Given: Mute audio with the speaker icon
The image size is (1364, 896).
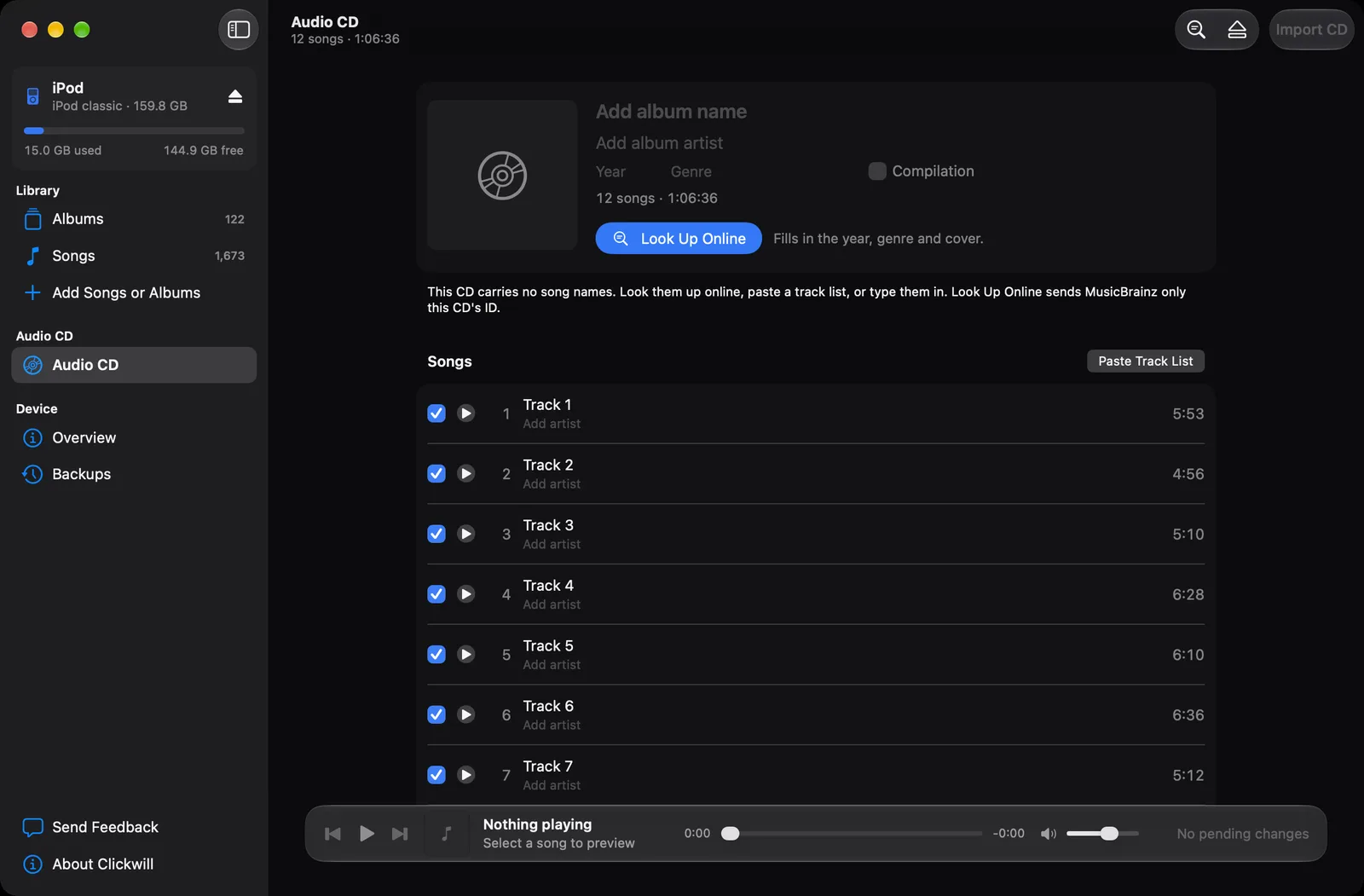Looking at the screenshot, I should click(1049, 834).
